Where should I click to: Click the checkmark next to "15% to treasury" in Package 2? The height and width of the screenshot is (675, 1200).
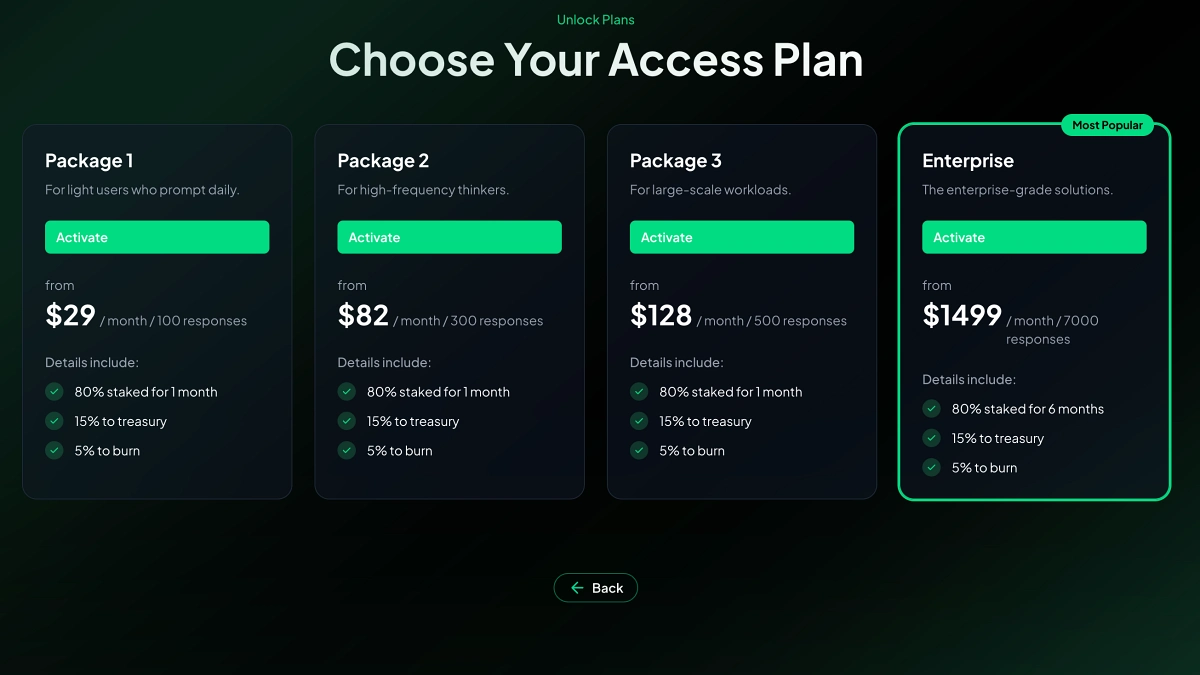(x=346, y=421)
